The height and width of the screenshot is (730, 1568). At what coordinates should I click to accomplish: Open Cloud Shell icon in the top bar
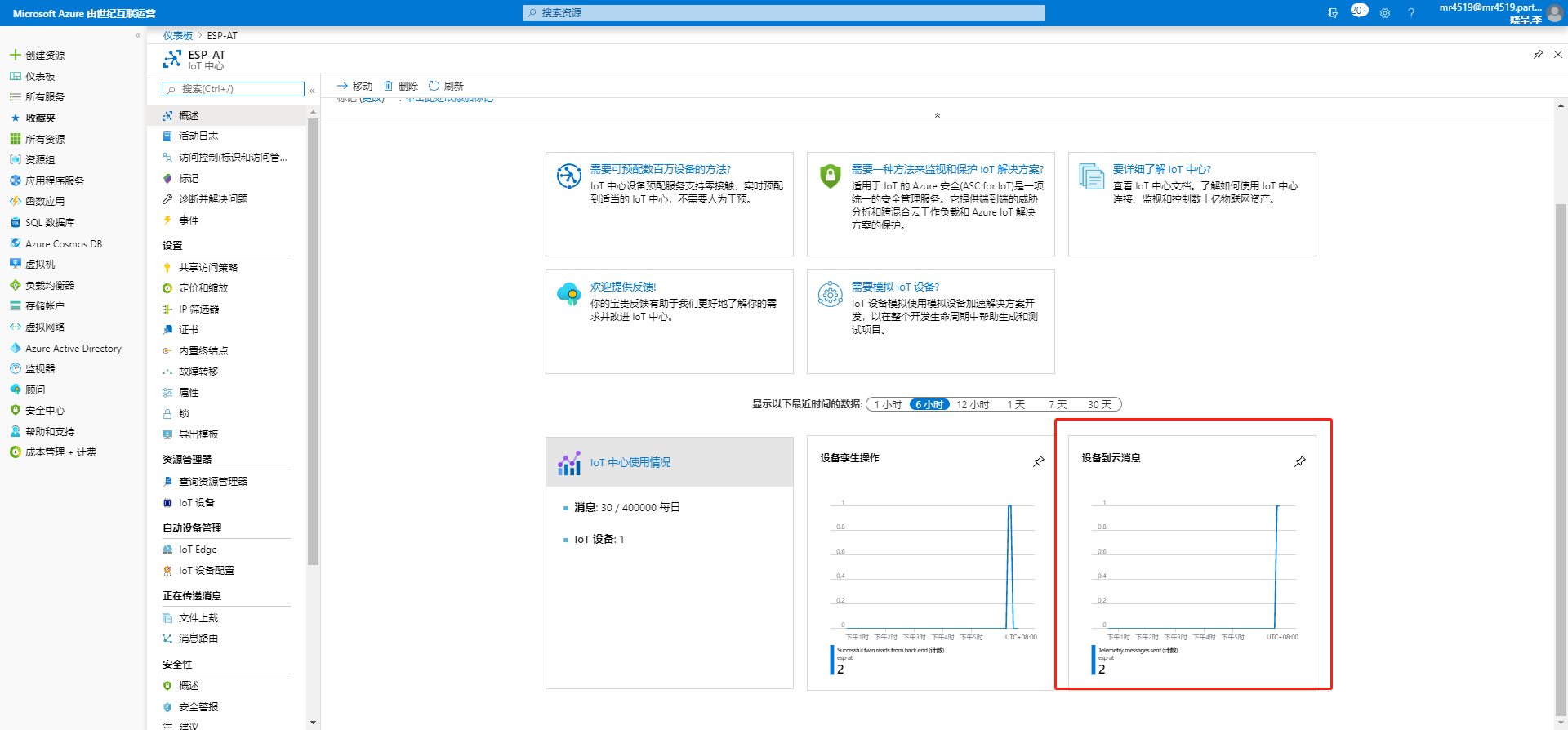tap(1333, 13)
